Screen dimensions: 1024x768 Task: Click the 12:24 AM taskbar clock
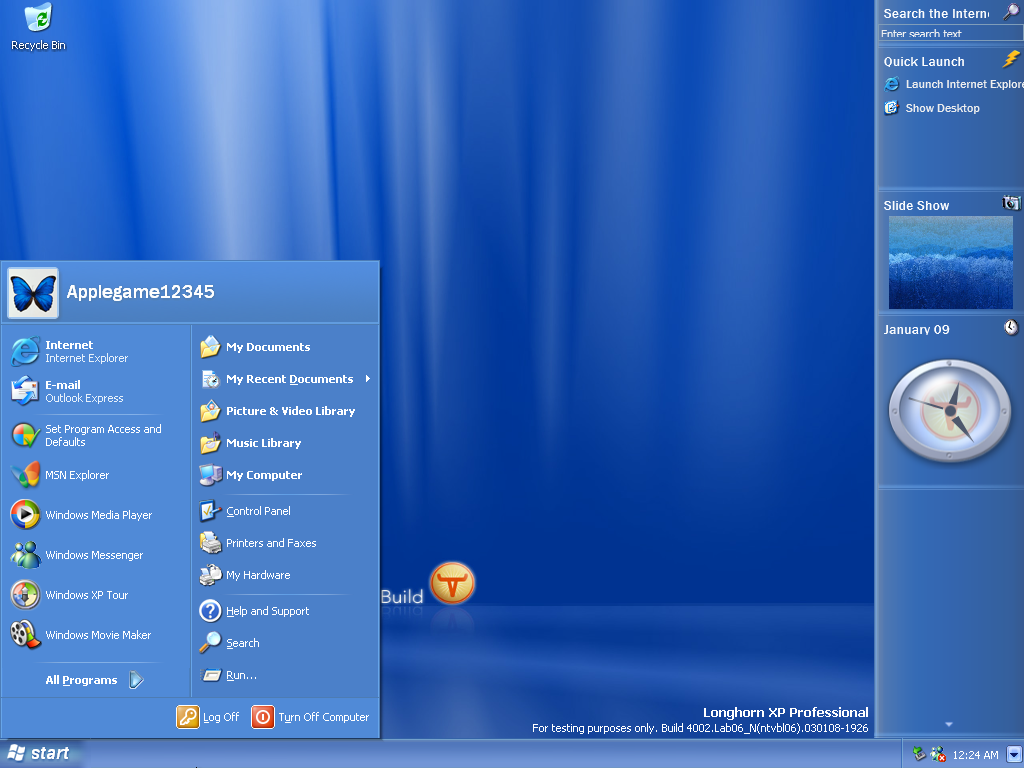pyautogui.click(x=975, y=755)
